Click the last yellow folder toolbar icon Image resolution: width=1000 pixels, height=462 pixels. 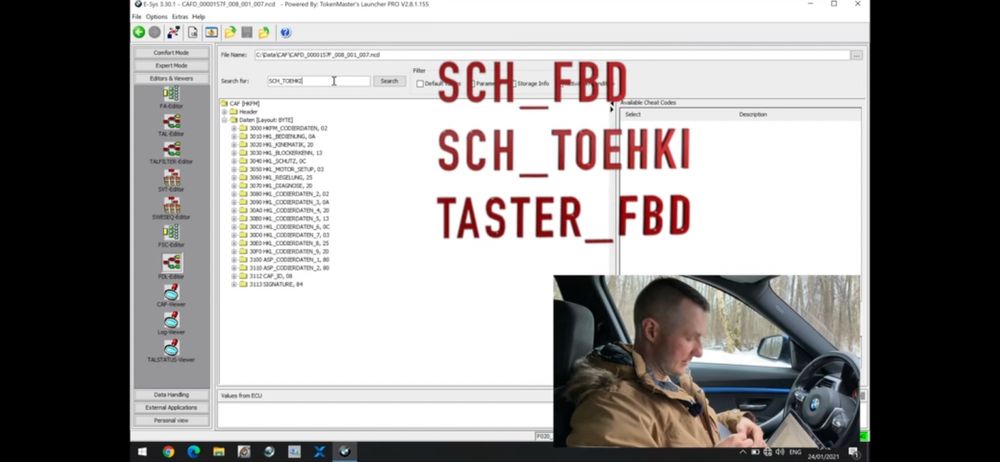pos(264,32)
